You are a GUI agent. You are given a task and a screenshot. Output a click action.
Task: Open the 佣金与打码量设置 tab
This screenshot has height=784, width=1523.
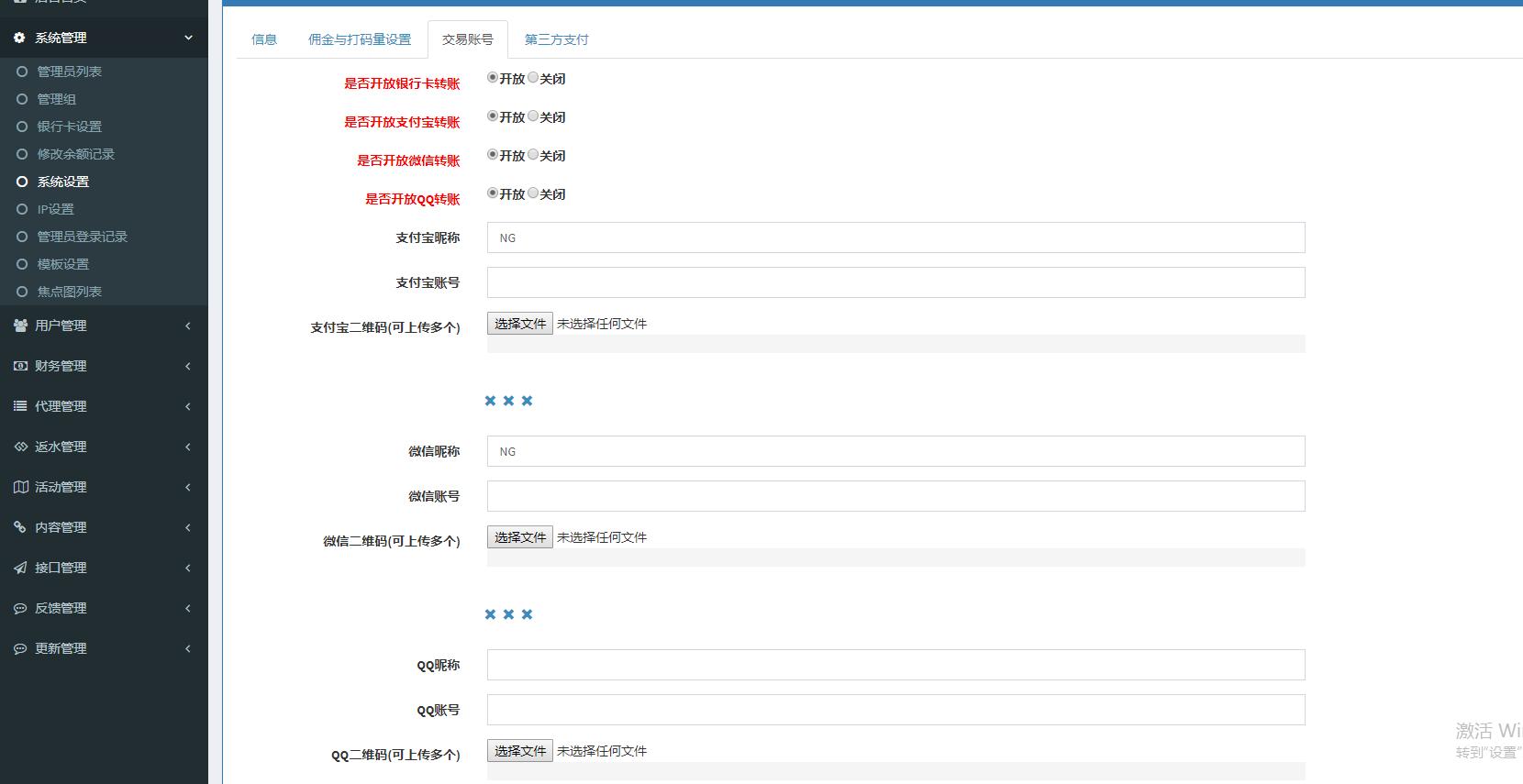click(x=360, y=39)
